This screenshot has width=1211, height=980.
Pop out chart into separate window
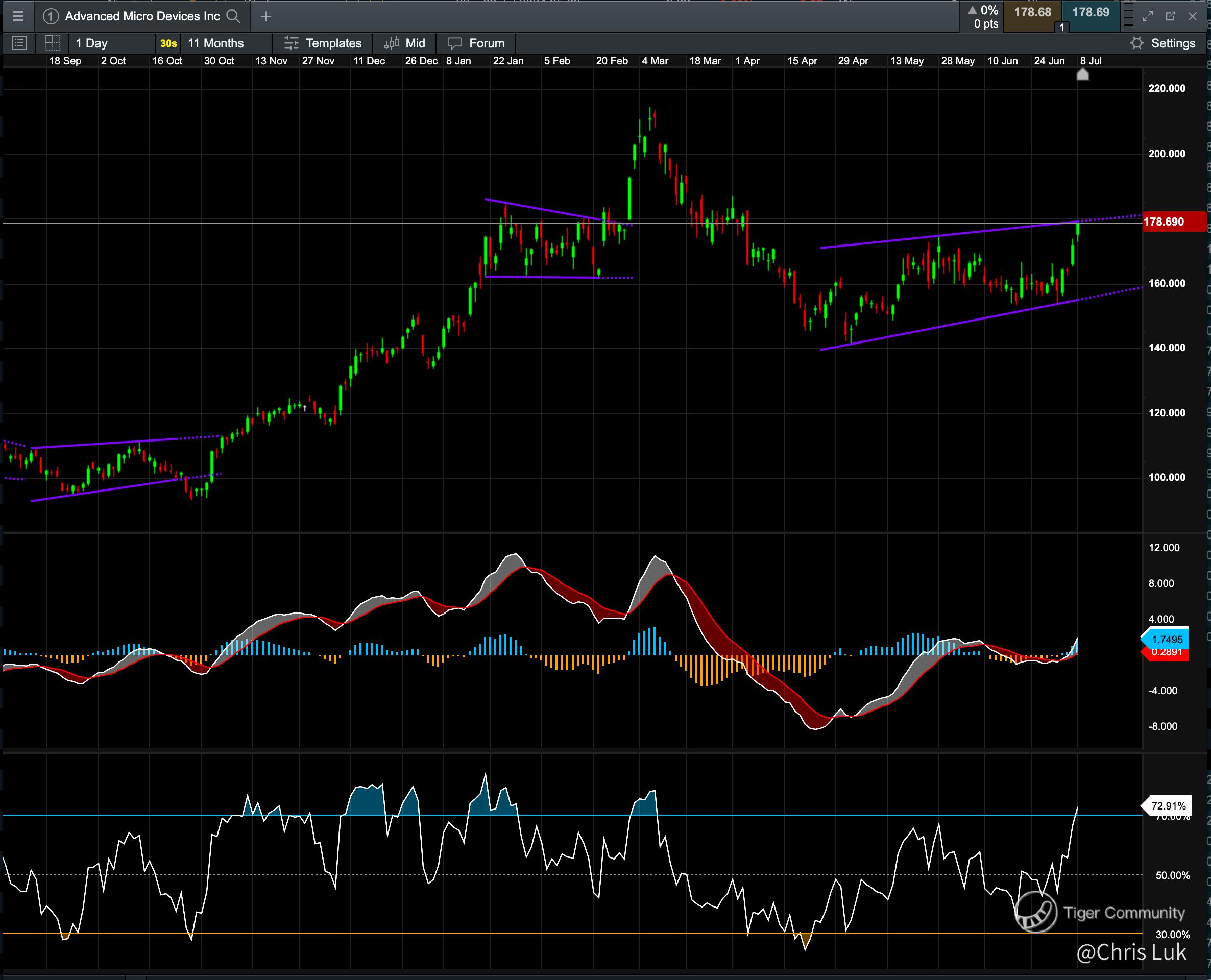click(1170, 16)
